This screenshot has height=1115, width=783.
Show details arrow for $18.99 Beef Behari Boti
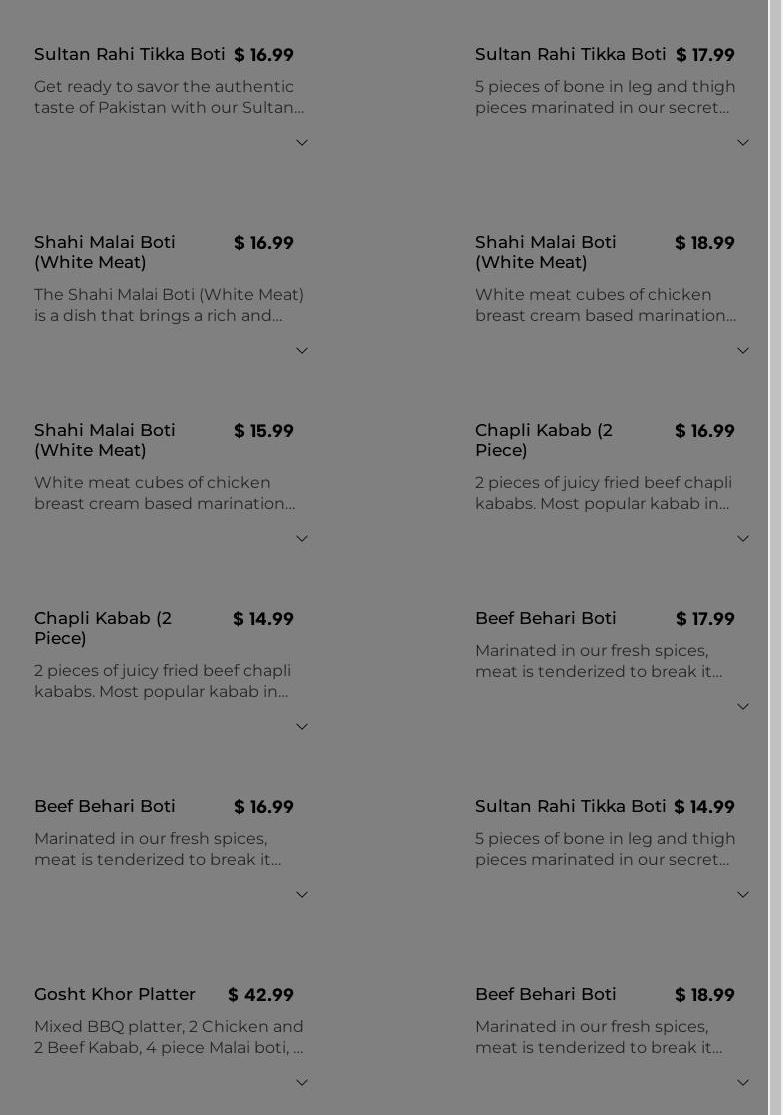pyautogui.click(x=743, y=1083)
